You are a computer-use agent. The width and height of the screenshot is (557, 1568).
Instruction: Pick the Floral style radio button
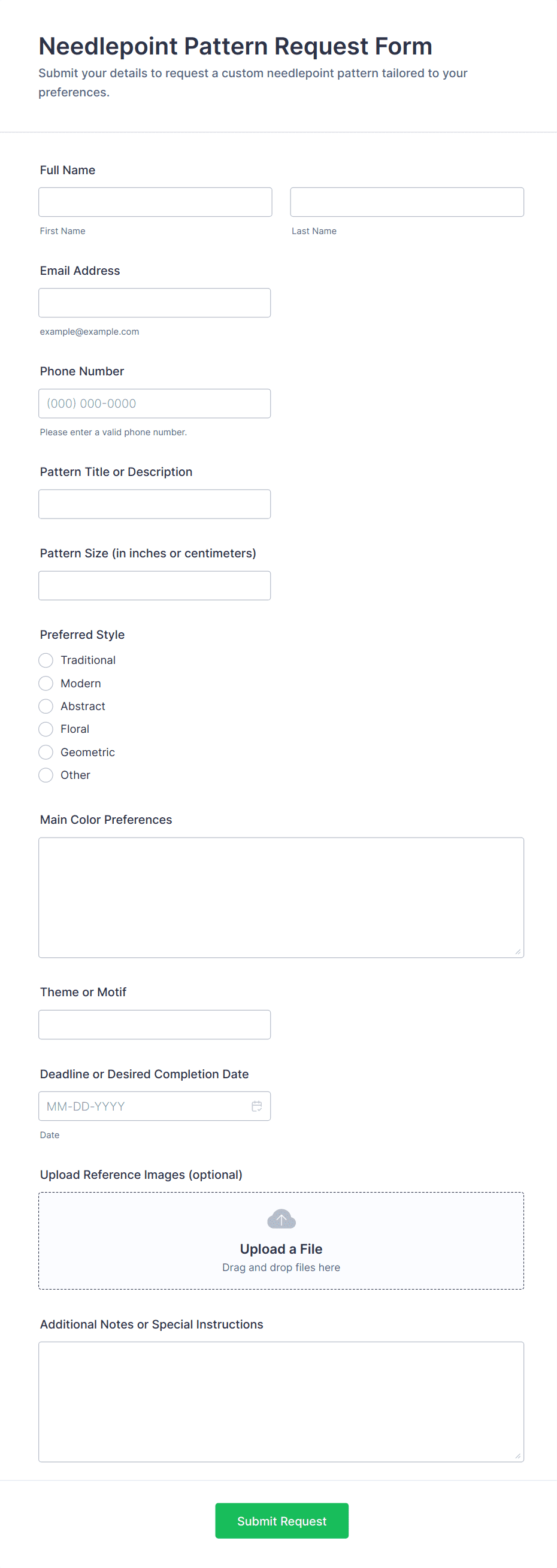pyautogui.click(x=46, y=729)
